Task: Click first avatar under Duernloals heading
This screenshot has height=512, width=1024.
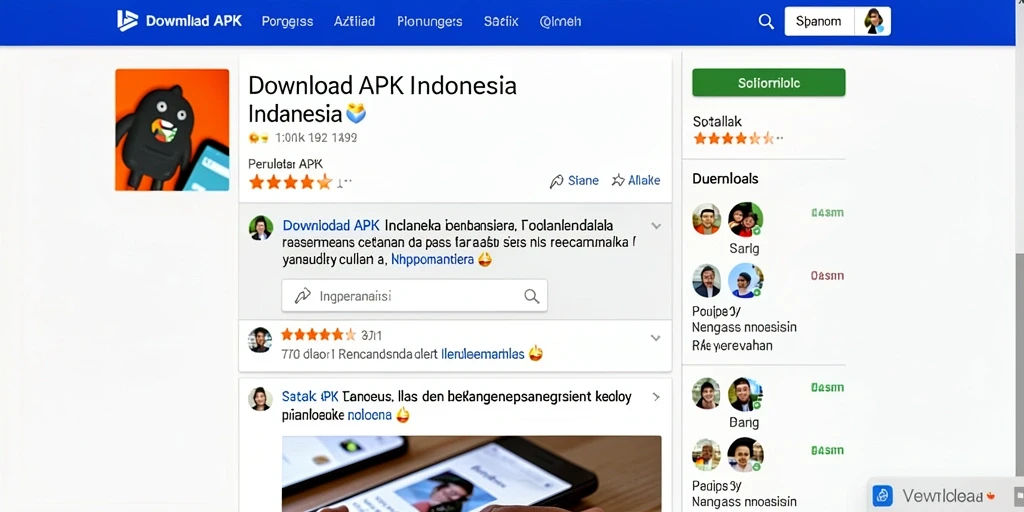Action: (706, 219)
